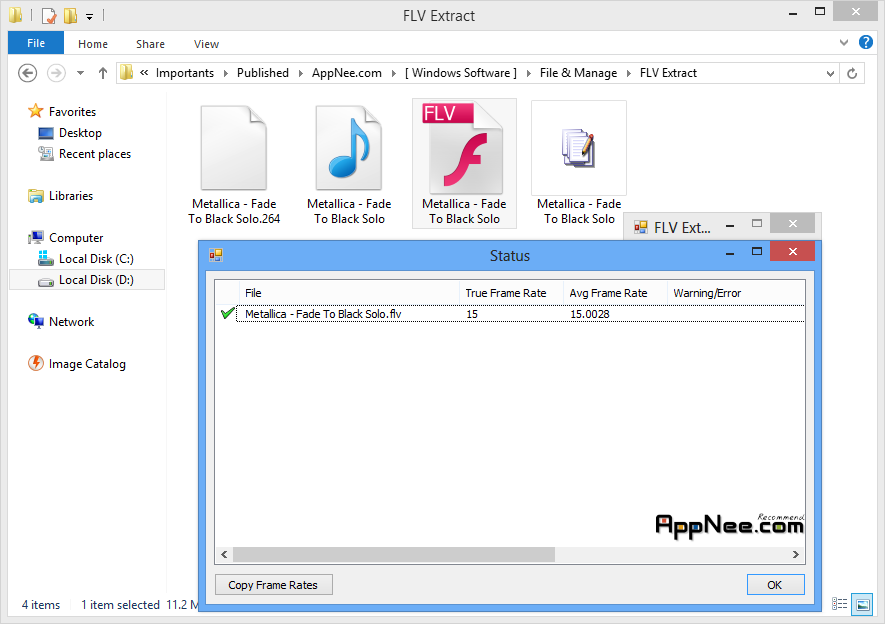Expand the AppNee.com breadcrumb arrow

point(393,73)
